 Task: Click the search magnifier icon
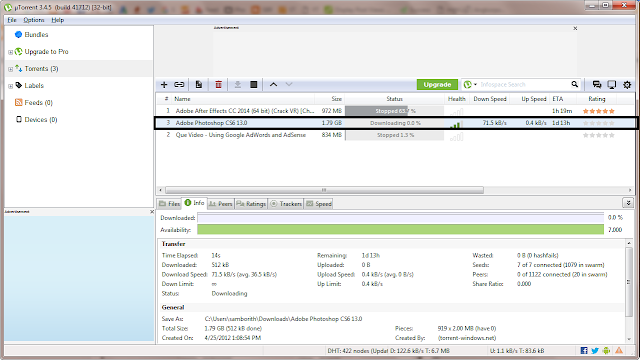point(575,84)
